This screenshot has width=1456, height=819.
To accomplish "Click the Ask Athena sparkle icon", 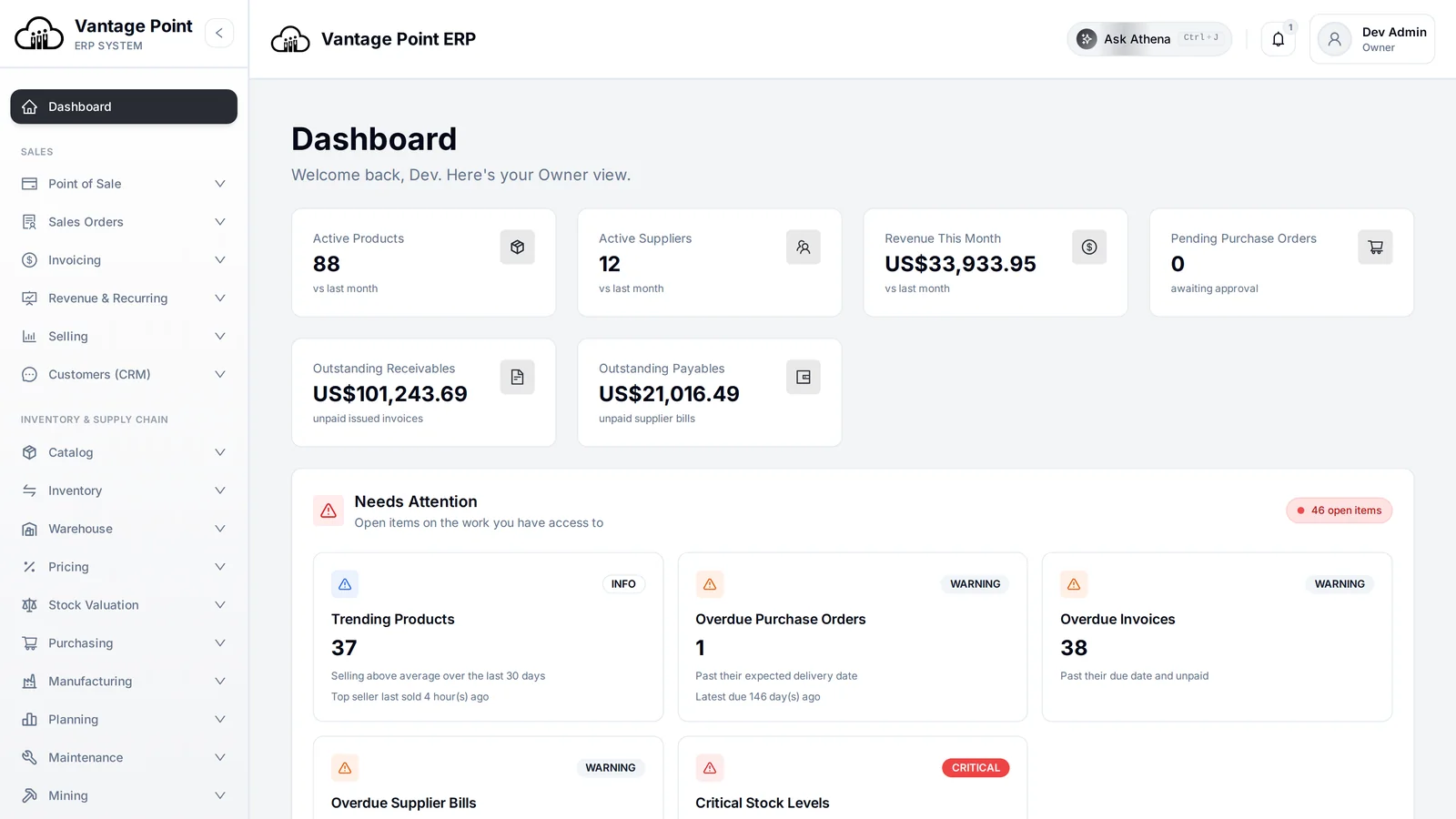I will 1087,39.
